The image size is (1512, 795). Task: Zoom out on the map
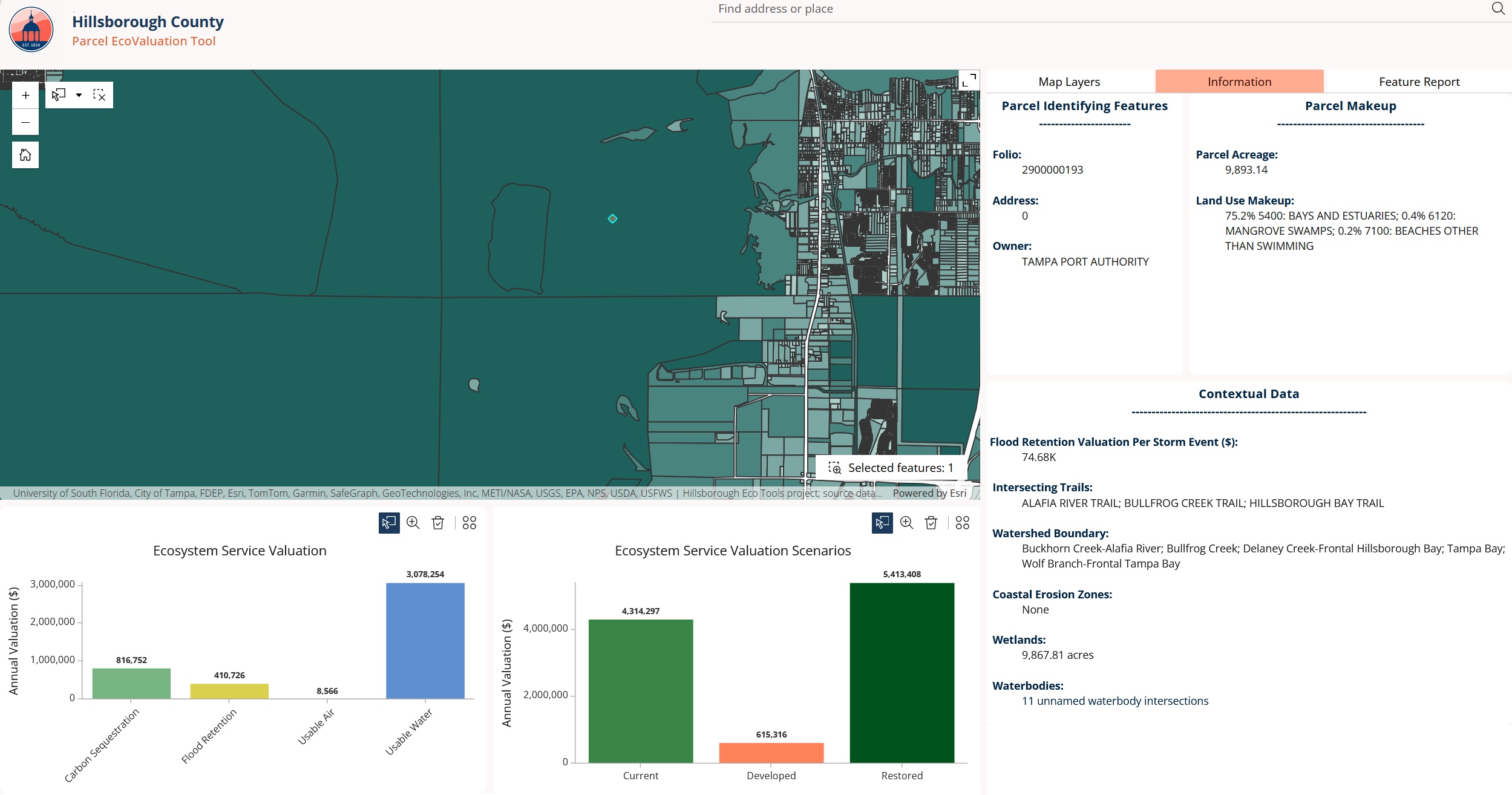[x=25, y=122]
